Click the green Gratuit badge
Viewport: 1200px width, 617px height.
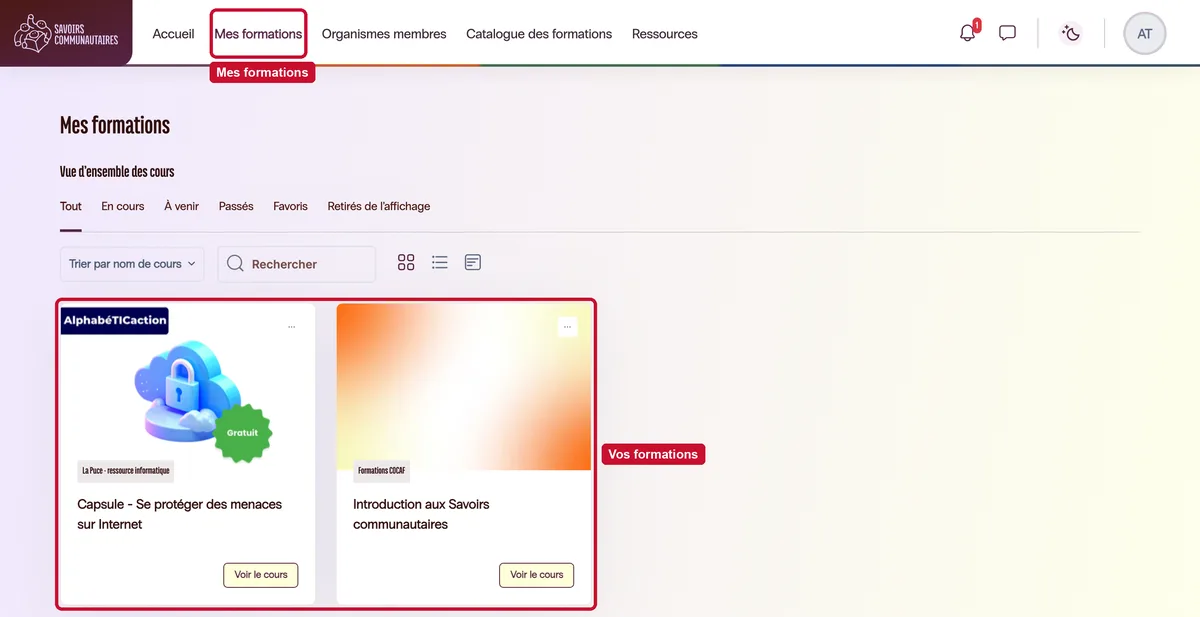(243, 433)
